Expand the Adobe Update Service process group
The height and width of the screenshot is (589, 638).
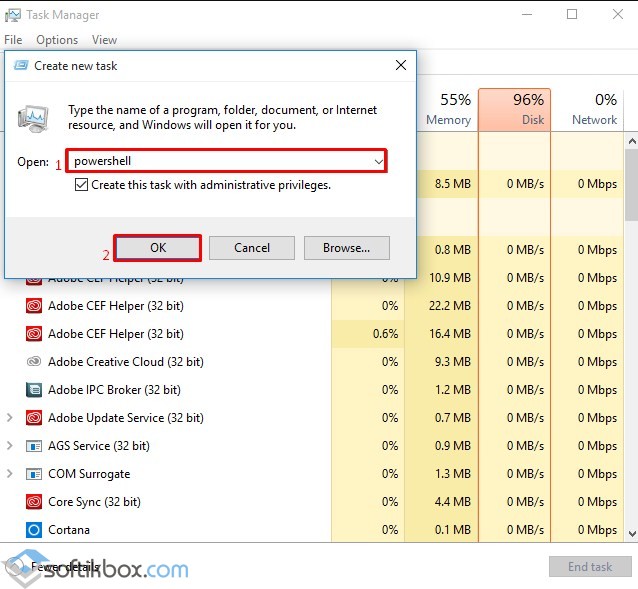(10, 418)
